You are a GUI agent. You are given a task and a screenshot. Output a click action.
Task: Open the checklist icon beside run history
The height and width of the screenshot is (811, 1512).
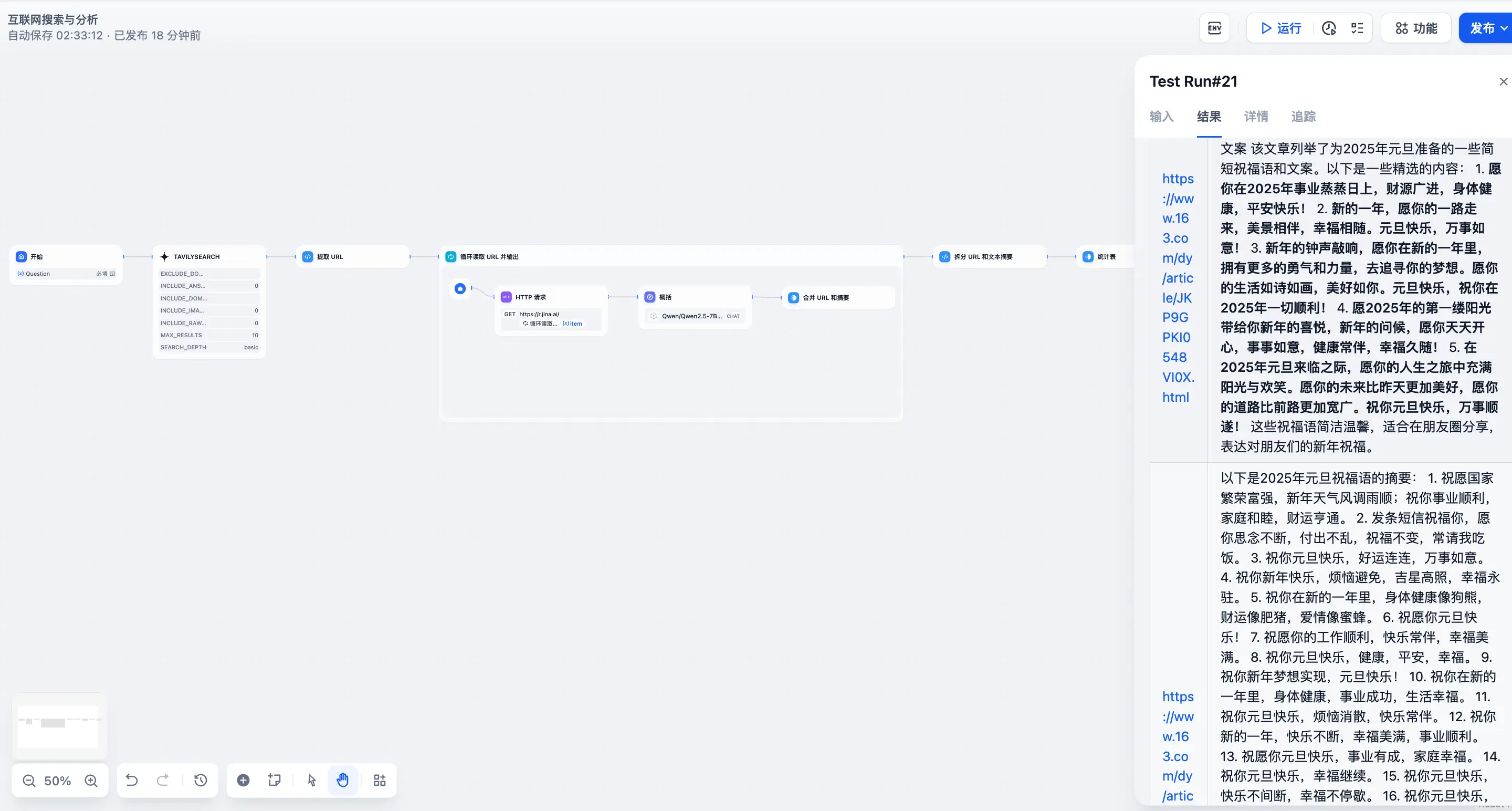(x=1357, y=28)
